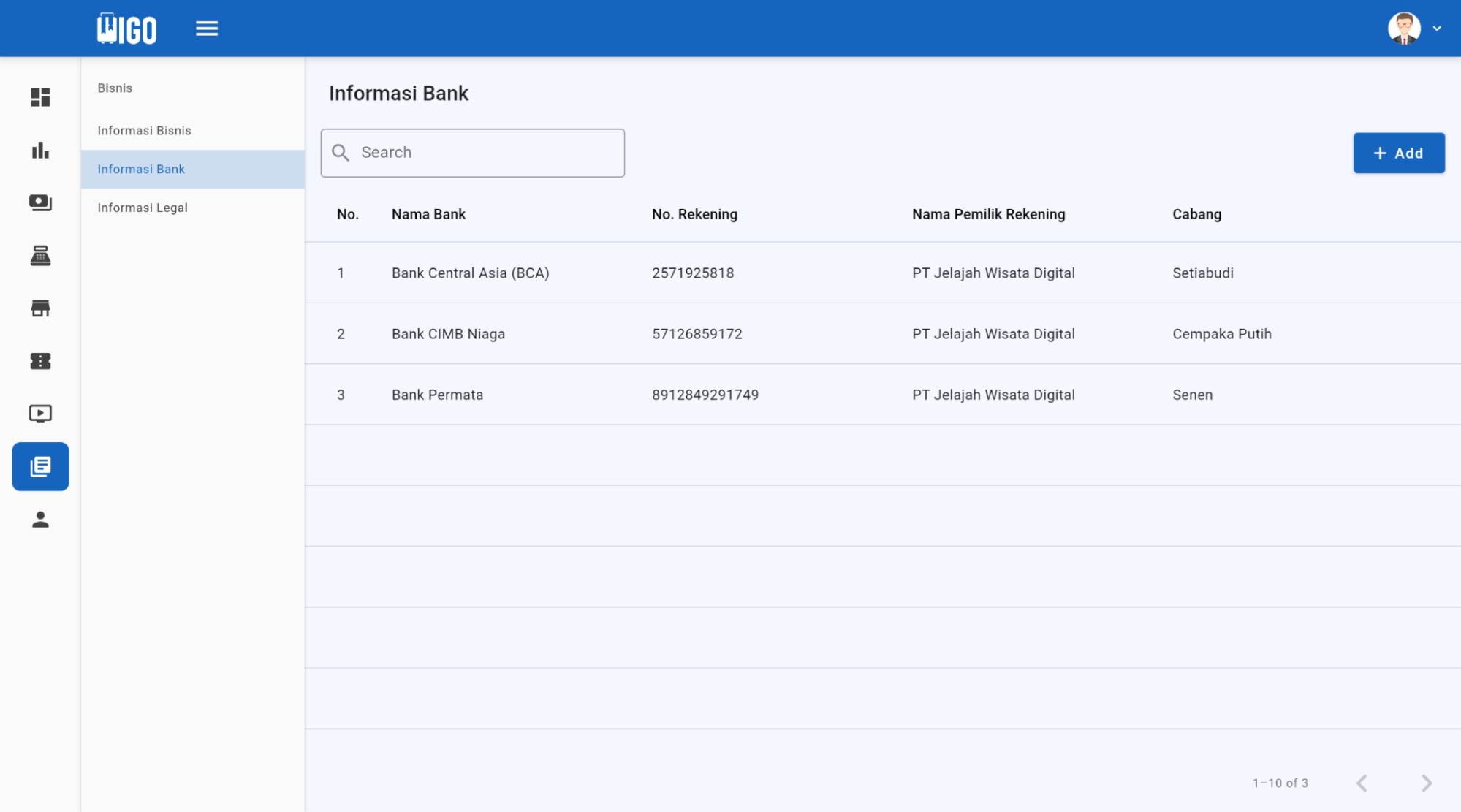Click the cash register POS icon
The width and height of the screenshot is (1461, 812).
pyautogui.click(x=40, y=255)
